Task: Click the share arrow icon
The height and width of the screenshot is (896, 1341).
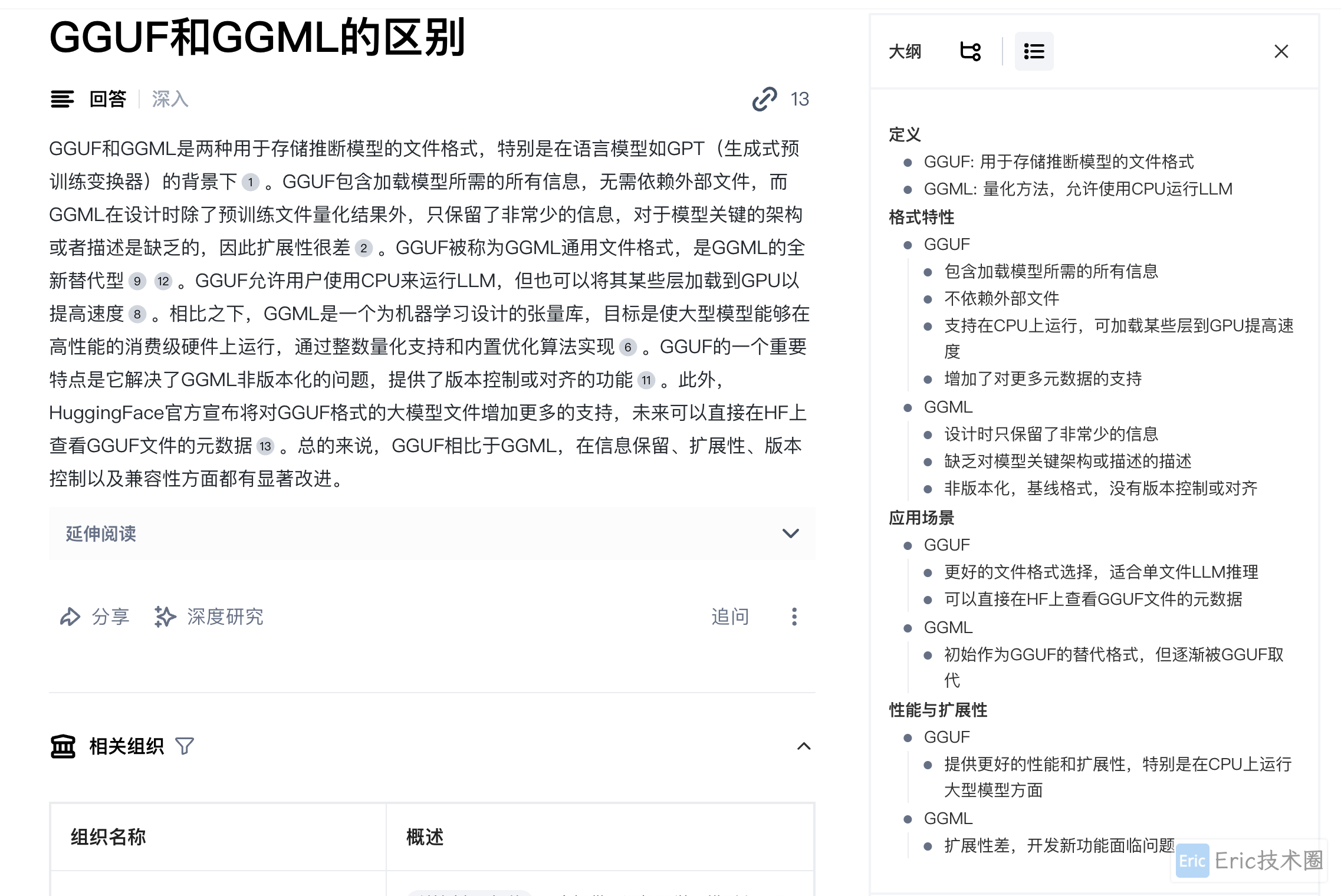Action: click(x=70, y=617)
